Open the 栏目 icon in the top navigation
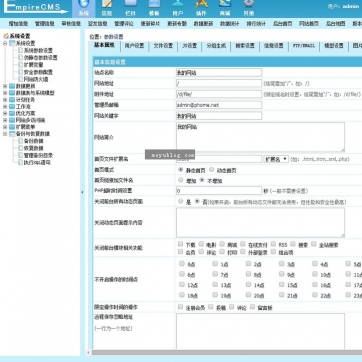The image size is (362, 362). click(130, 4)
